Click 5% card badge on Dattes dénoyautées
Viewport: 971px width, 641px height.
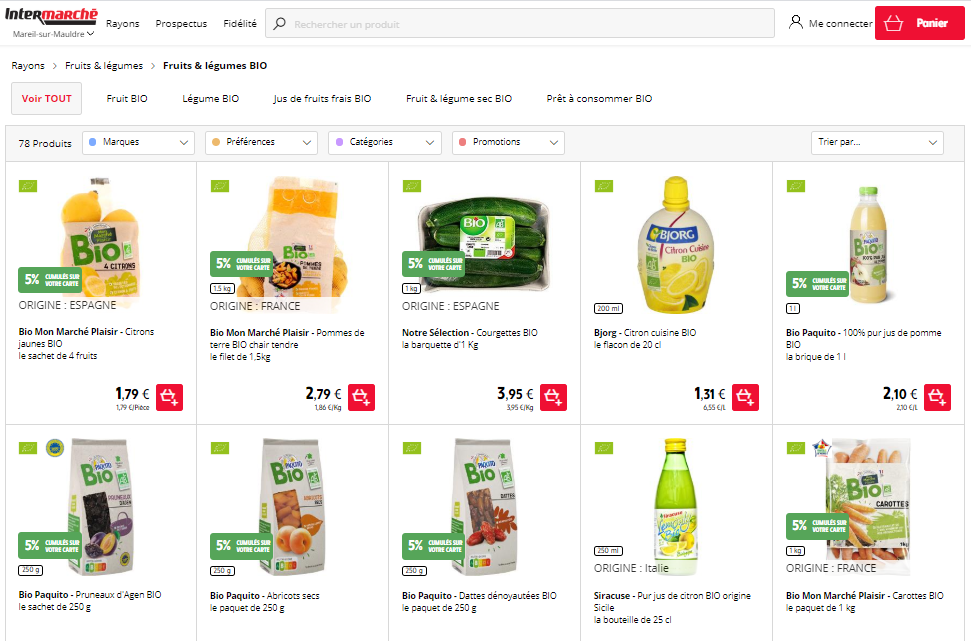[433, 546]
